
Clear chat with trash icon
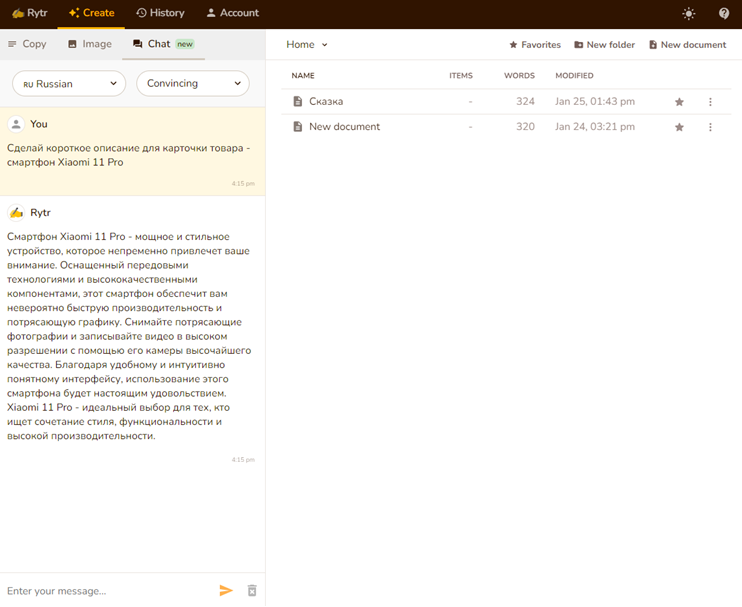tap(252, 590)
